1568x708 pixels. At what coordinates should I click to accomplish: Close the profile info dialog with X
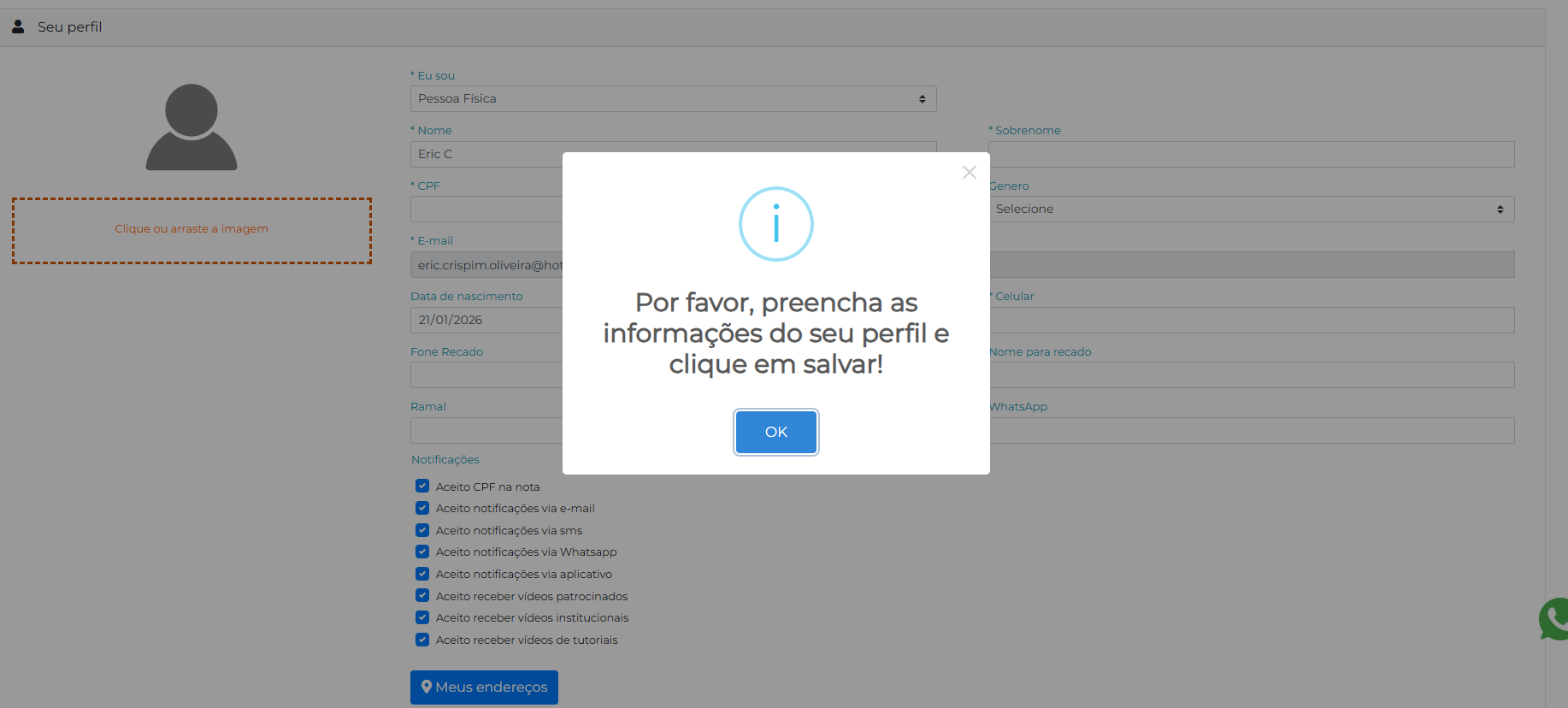(969, 173)
